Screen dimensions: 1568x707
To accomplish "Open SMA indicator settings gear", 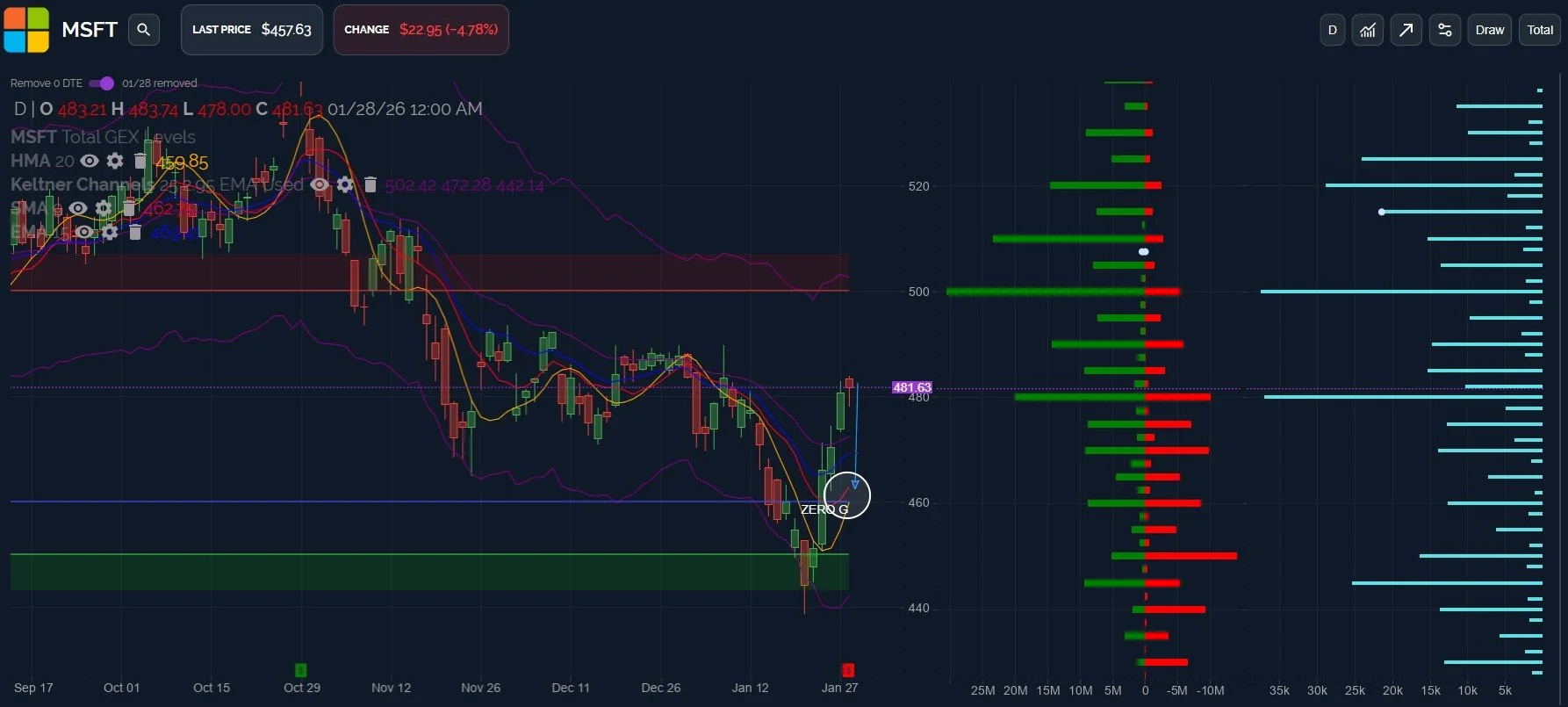I will pyautogui.click(x=104, y=208).
